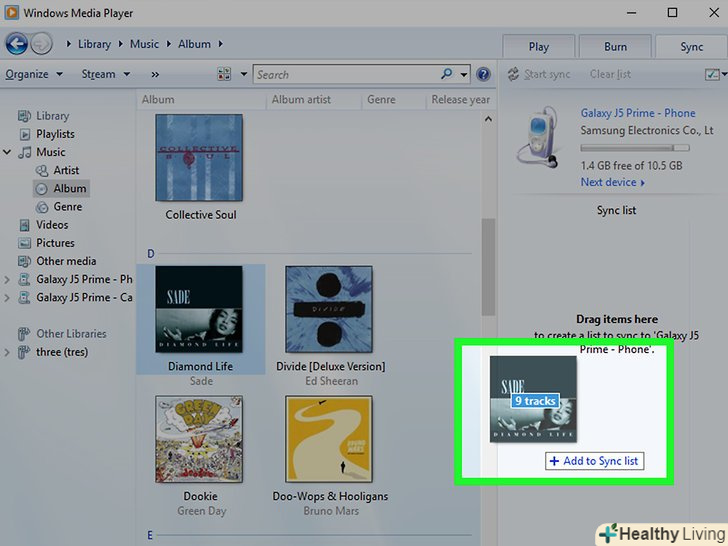
Task: Click the greyed forward navigation arrow
Action: tap(41, 44)
